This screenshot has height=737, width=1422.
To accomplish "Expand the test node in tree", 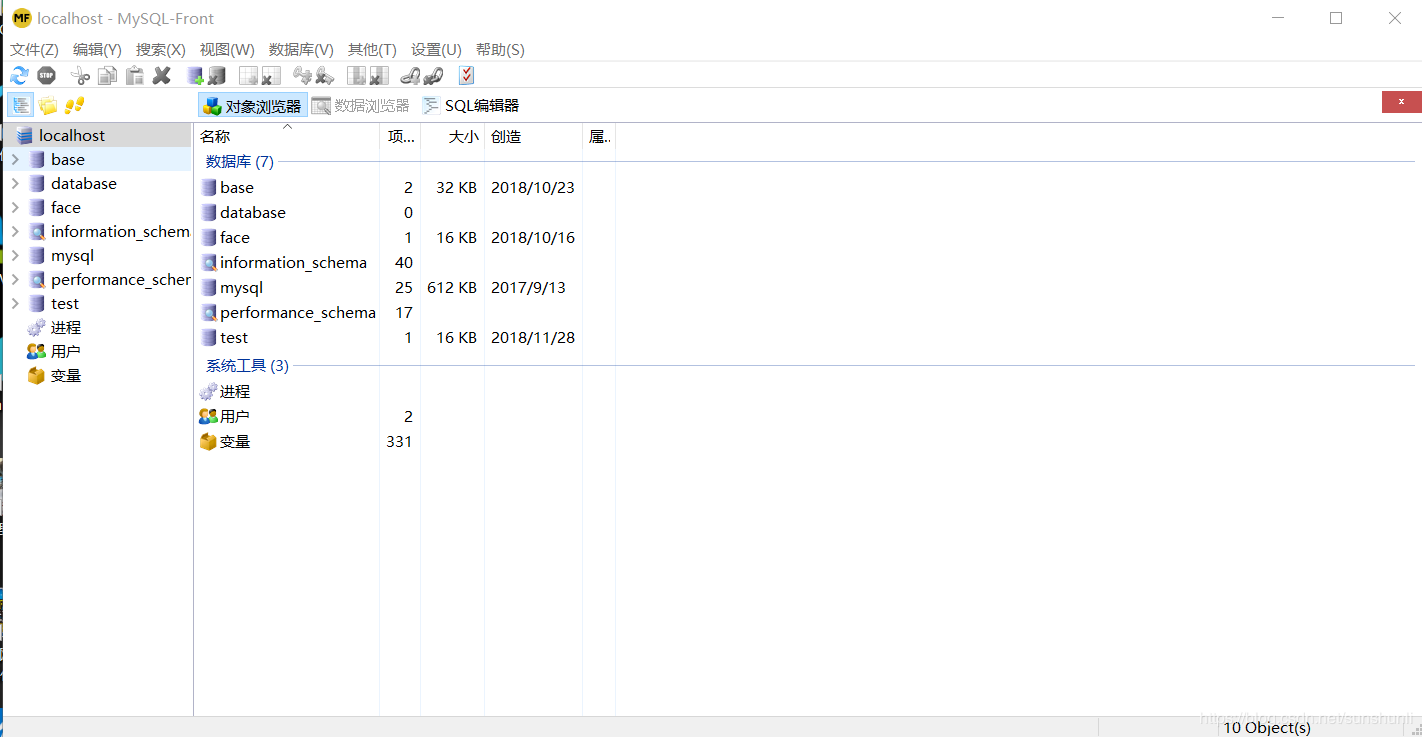I will coord(15,303).
